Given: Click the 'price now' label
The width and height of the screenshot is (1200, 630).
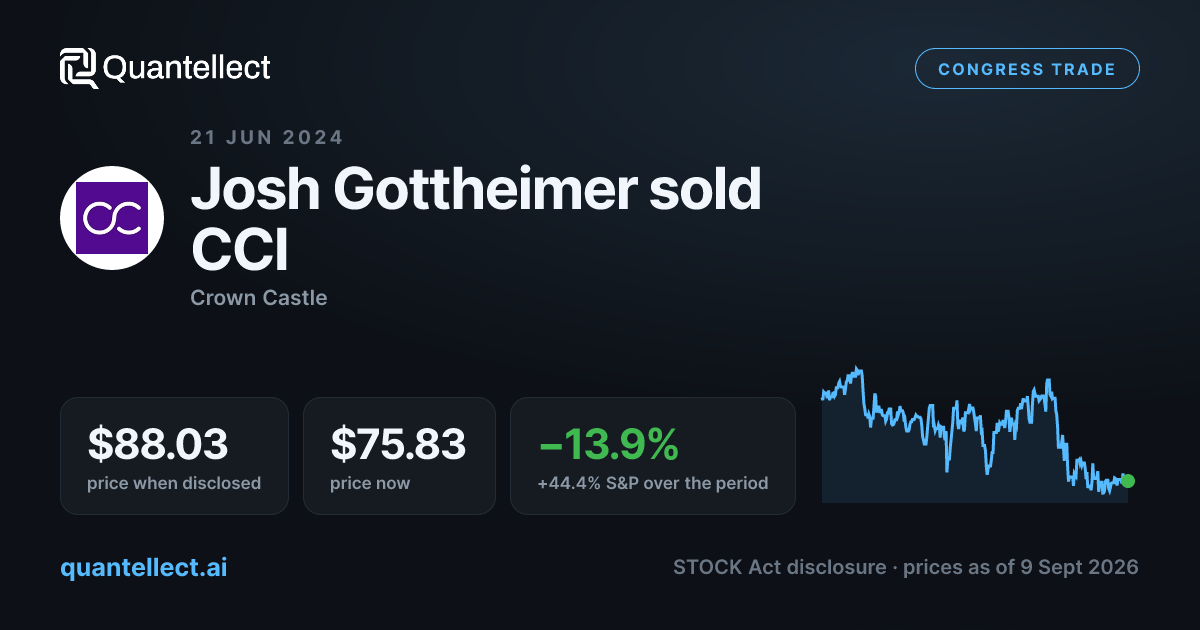Looking at the screenshot, I should click(370, 483).
